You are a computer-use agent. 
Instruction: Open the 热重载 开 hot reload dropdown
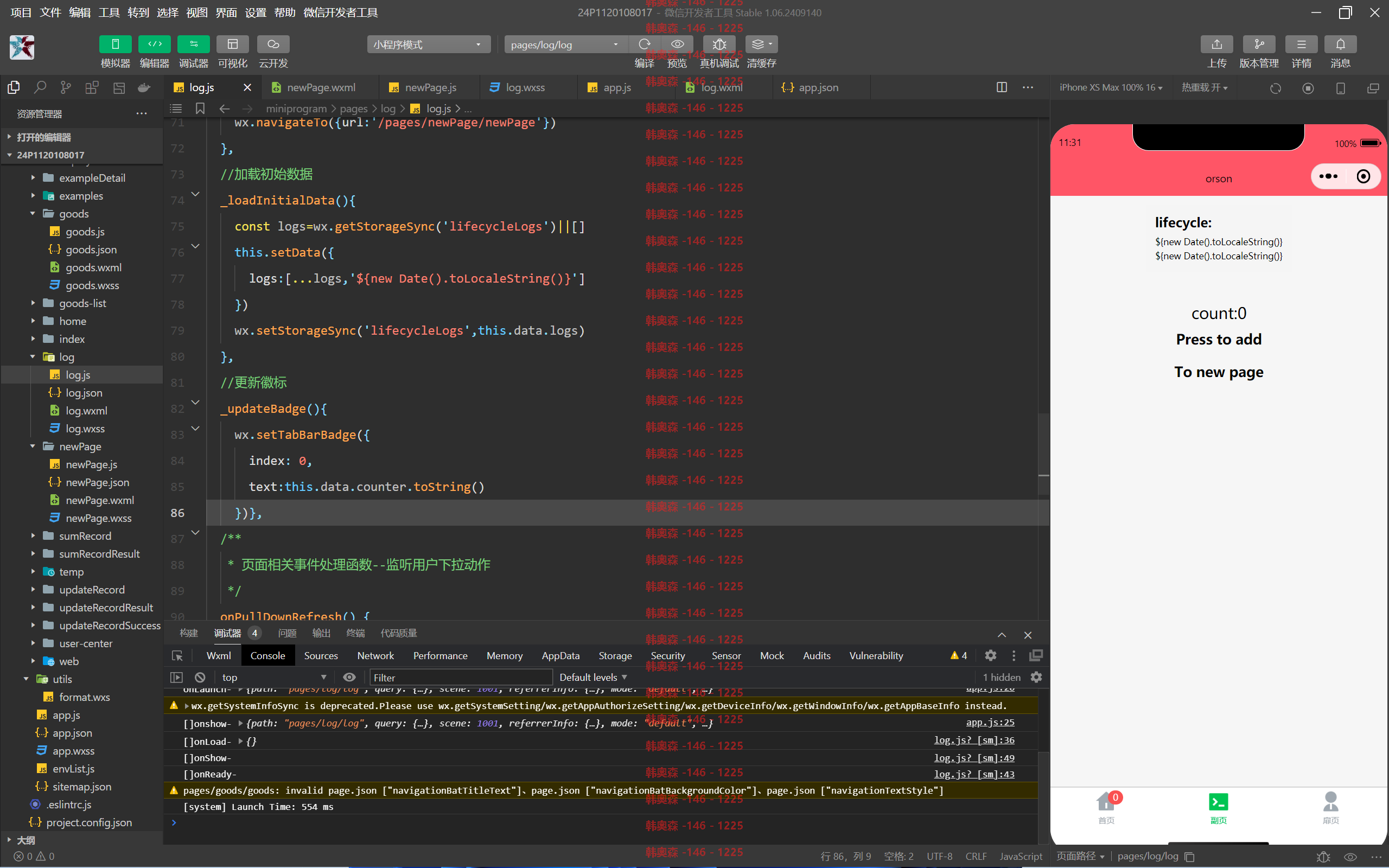point(1204,87)
